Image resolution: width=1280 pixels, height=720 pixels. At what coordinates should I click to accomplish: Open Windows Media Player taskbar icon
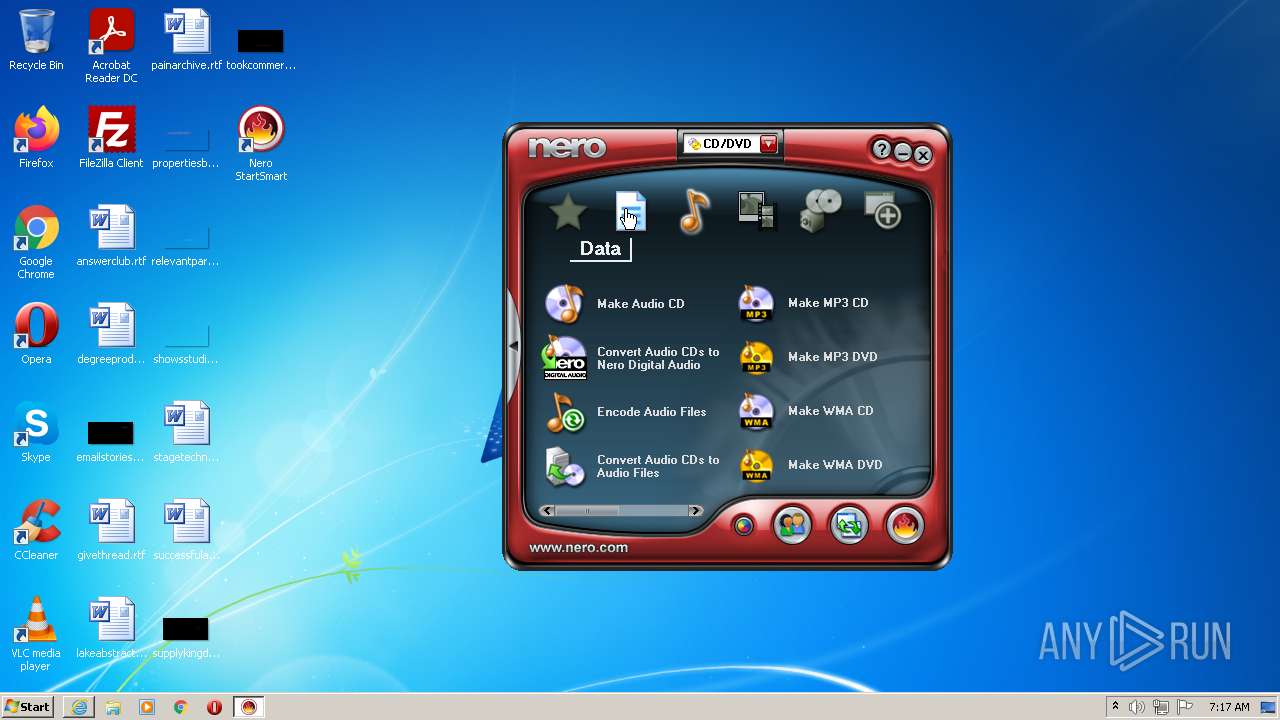coord(147,707)
